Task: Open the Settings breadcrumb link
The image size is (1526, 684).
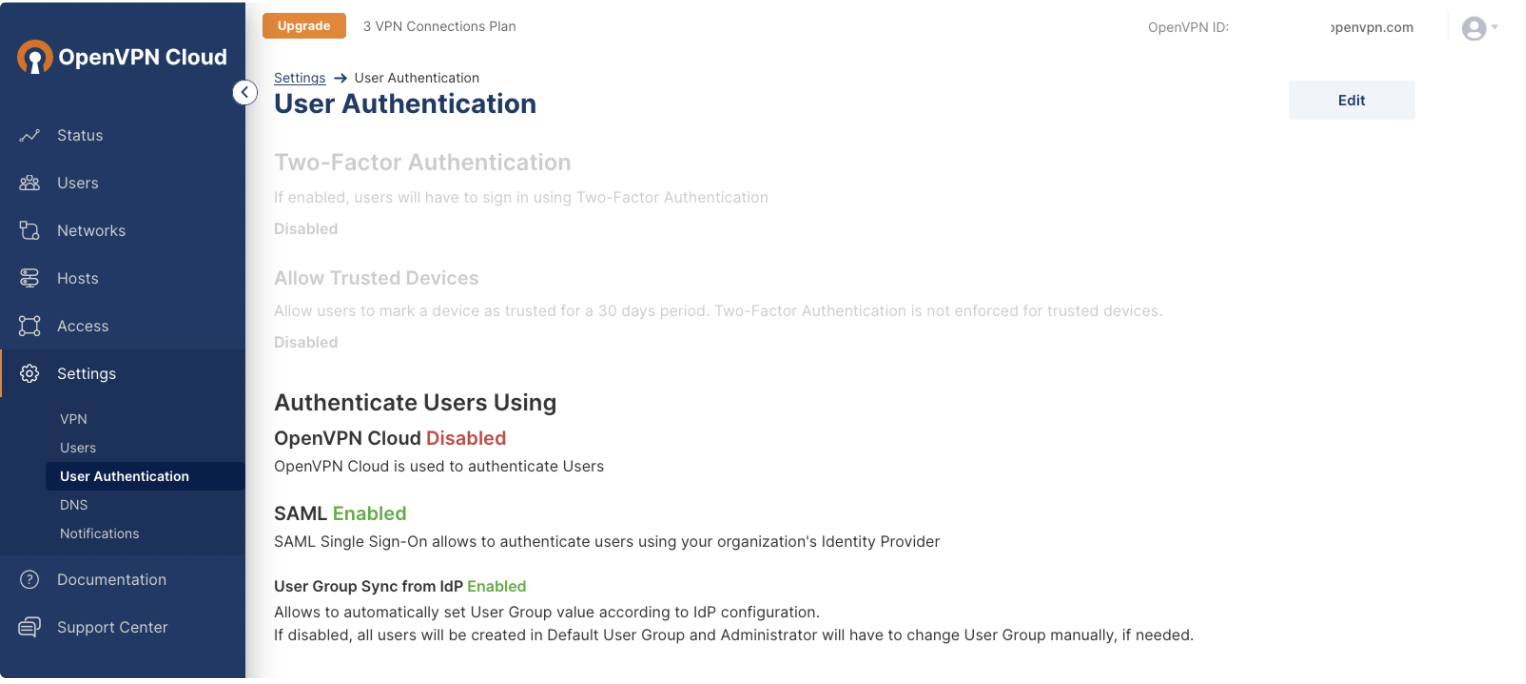Action: (x=299, y=77)
